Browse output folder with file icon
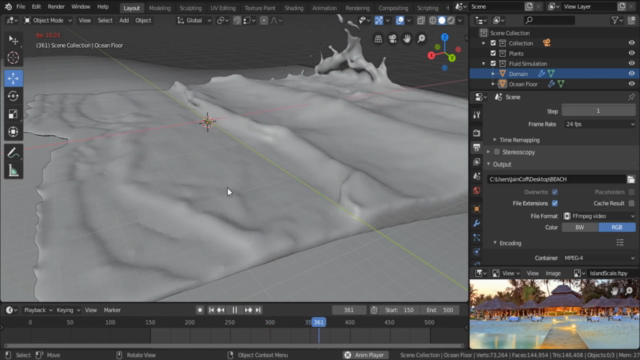Image resolution: width=640 pixels, height=360 pixels. pos(631,179)
